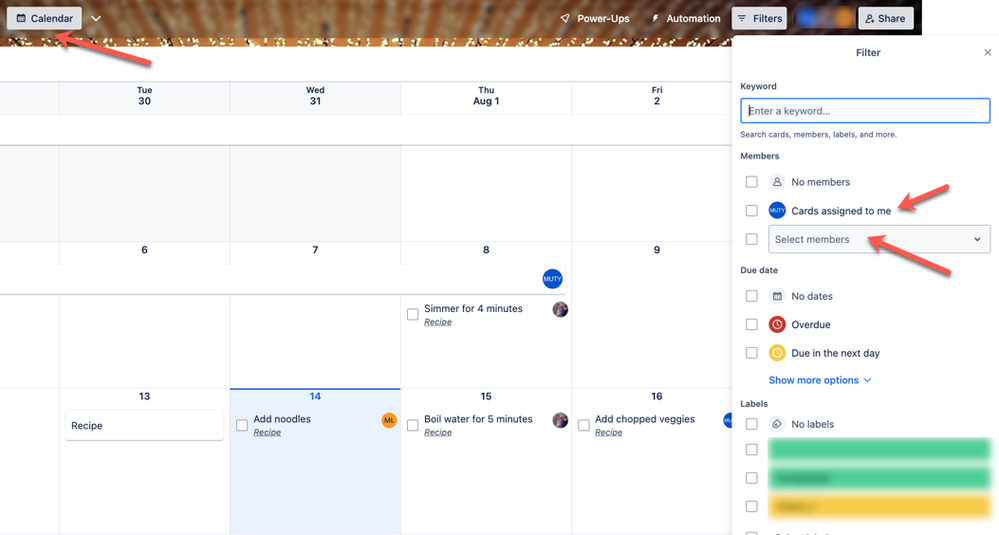999x535 pixels.
Task: Click the No dates calendar icon
Action: tap(777, 296)
